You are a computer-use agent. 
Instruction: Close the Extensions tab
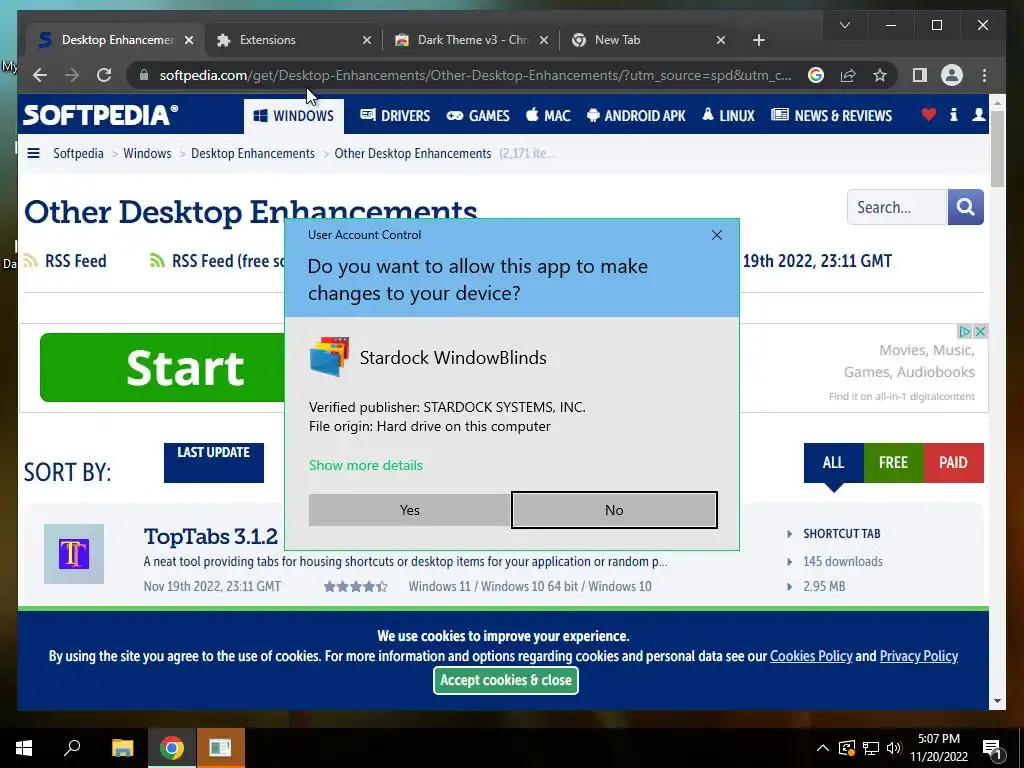367,40
